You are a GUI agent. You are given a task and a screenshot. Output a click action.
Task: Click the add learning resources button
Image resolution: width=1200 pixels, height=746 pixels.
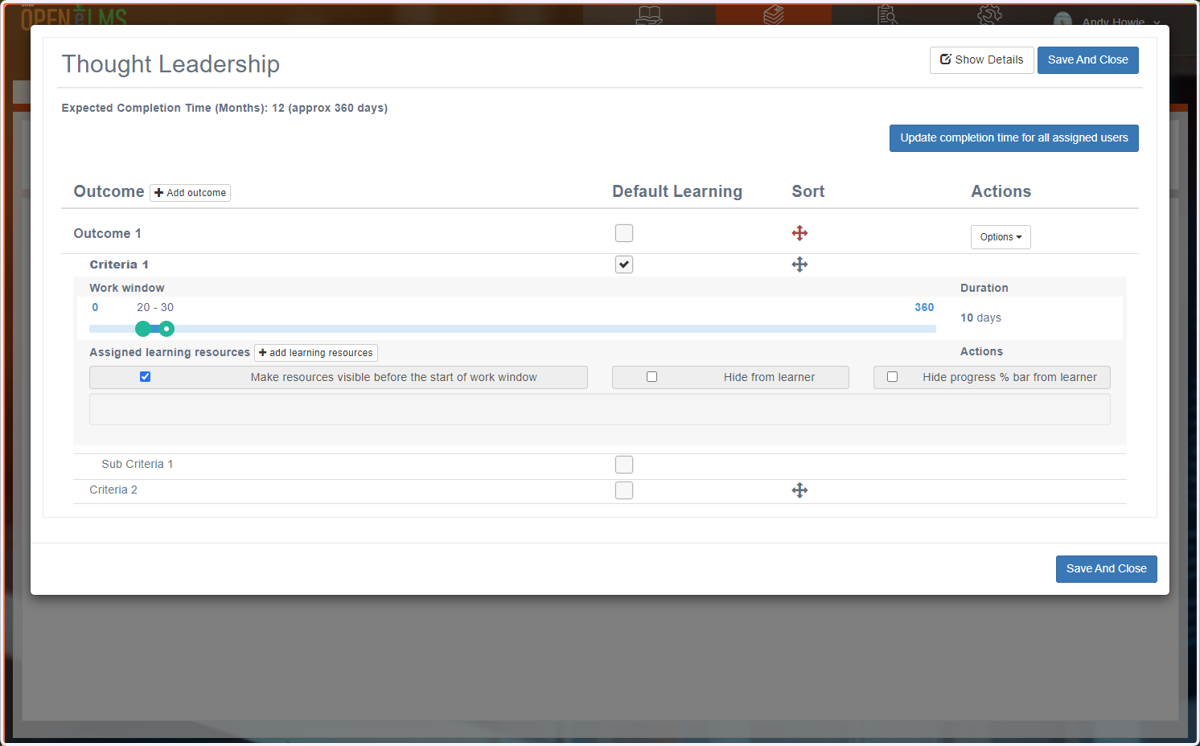(x=316, y=353)
